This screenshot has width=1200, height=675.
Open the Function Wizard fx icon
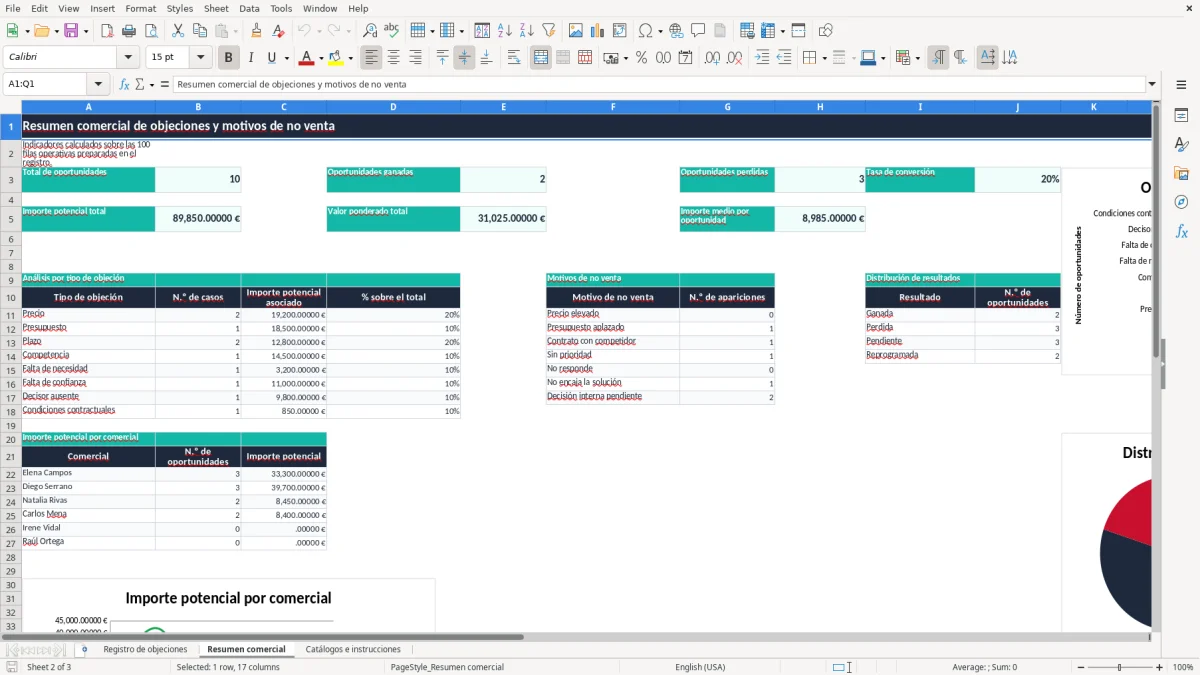click(x=124, y=84)
